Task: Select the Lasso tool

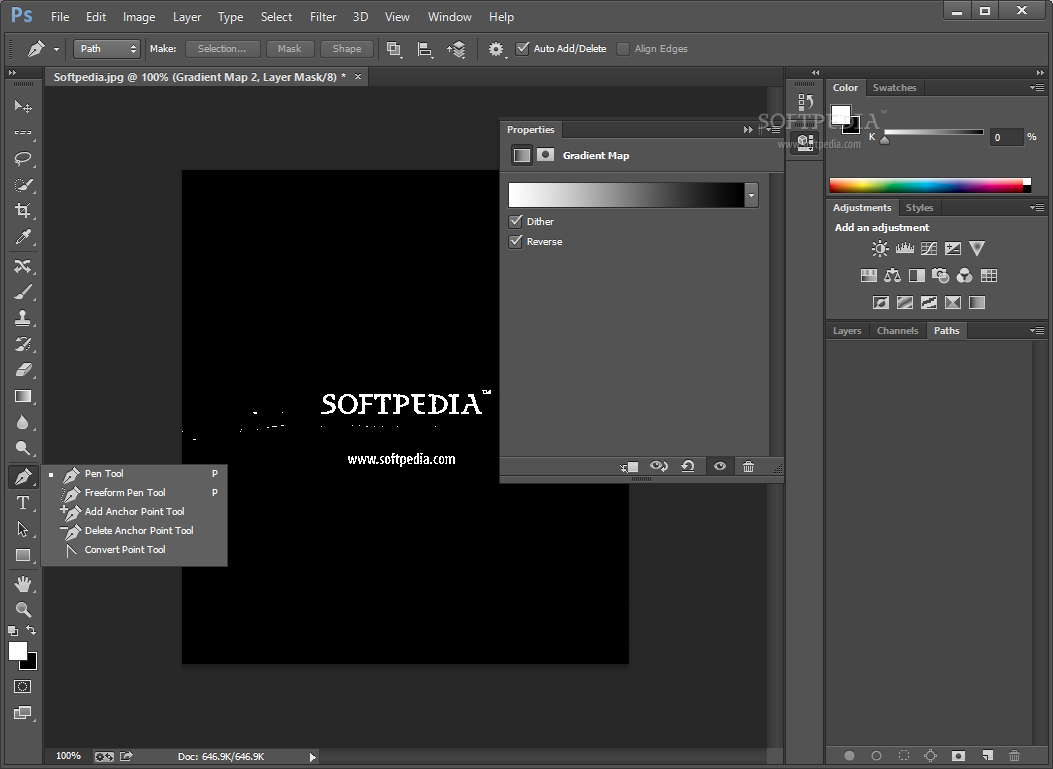Action: click(23, 159)
